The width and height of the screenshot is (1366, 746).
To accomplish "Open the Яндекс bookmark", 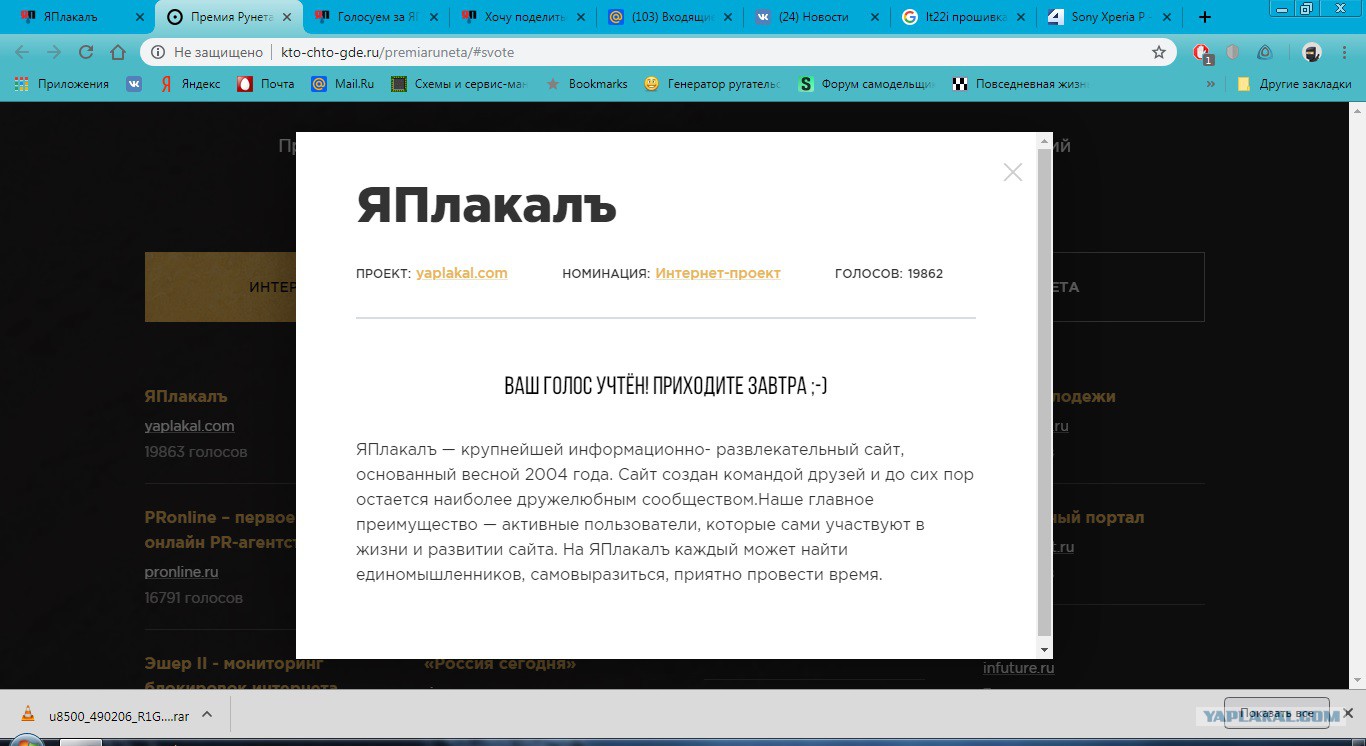I will point(190,84).
